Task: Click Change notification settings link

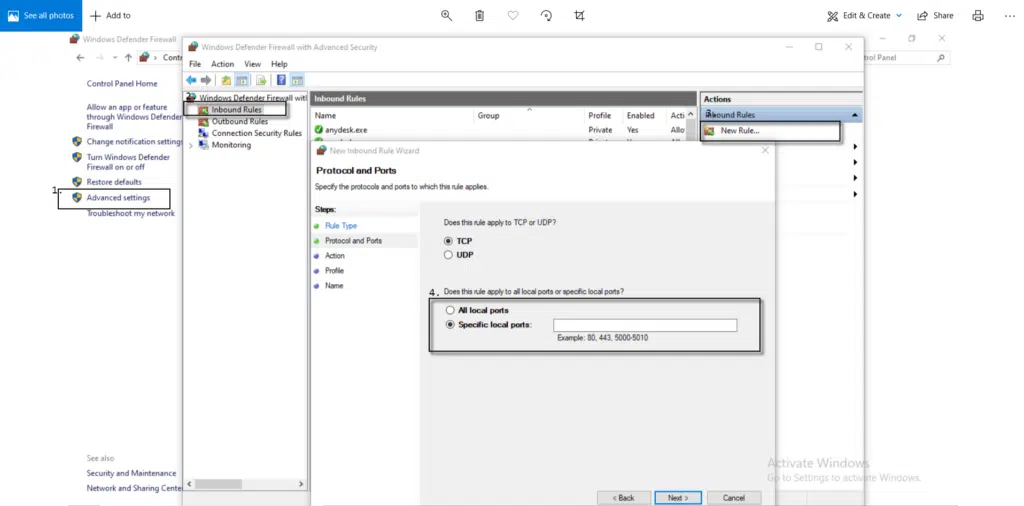Action: point(135,142)
